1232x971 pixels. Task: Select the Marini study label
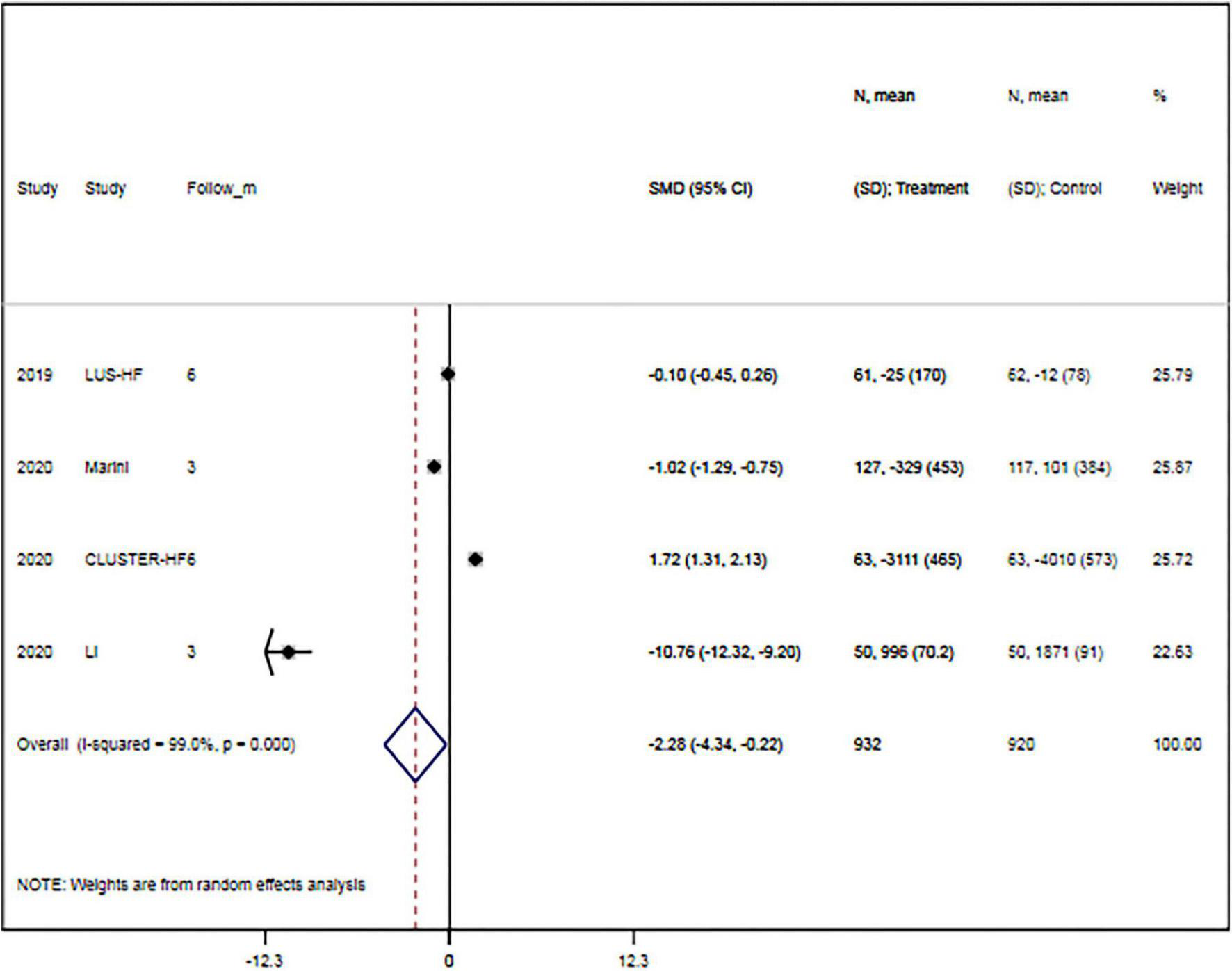[109, 468]
